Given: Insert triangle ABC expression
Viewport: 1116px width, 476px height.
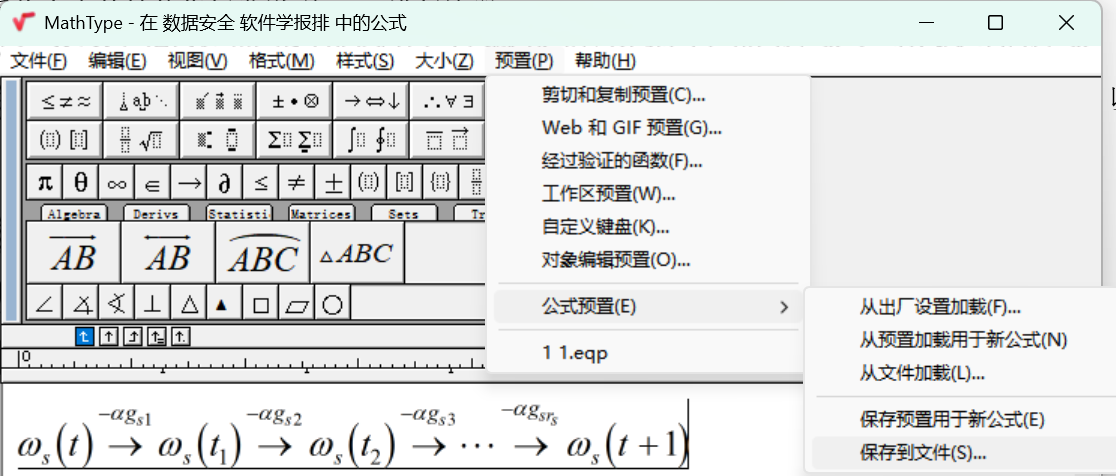Looking at the screenshot, I should 357,253.
